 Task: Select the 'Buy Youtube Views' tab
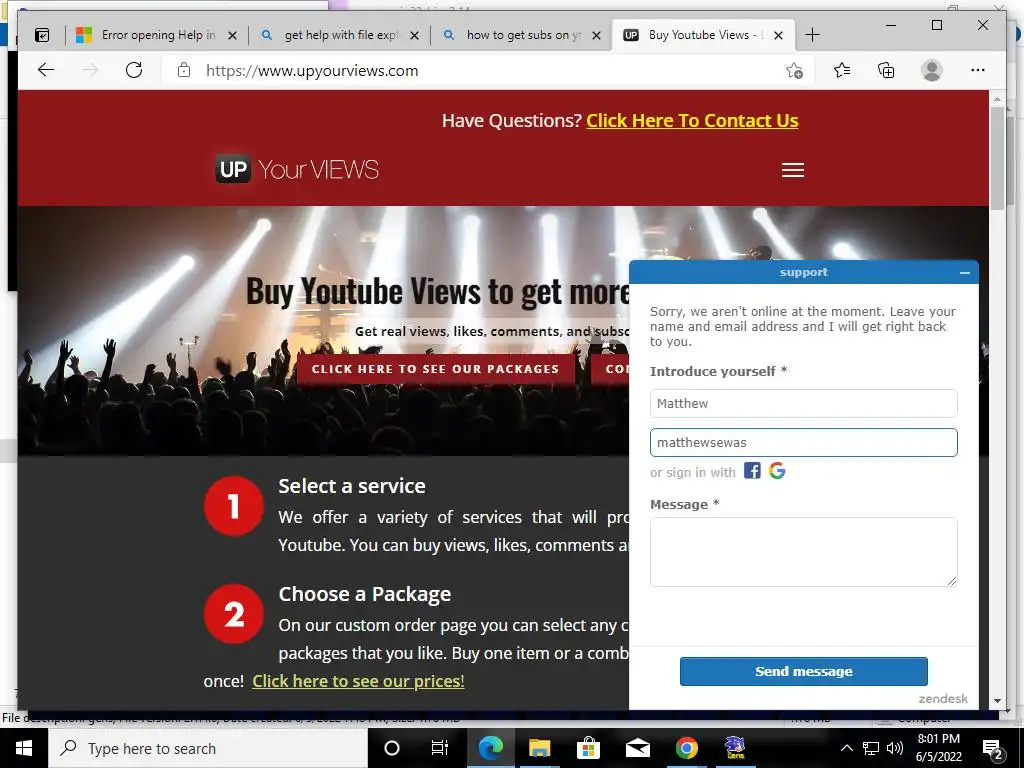(x=702, y=35)
